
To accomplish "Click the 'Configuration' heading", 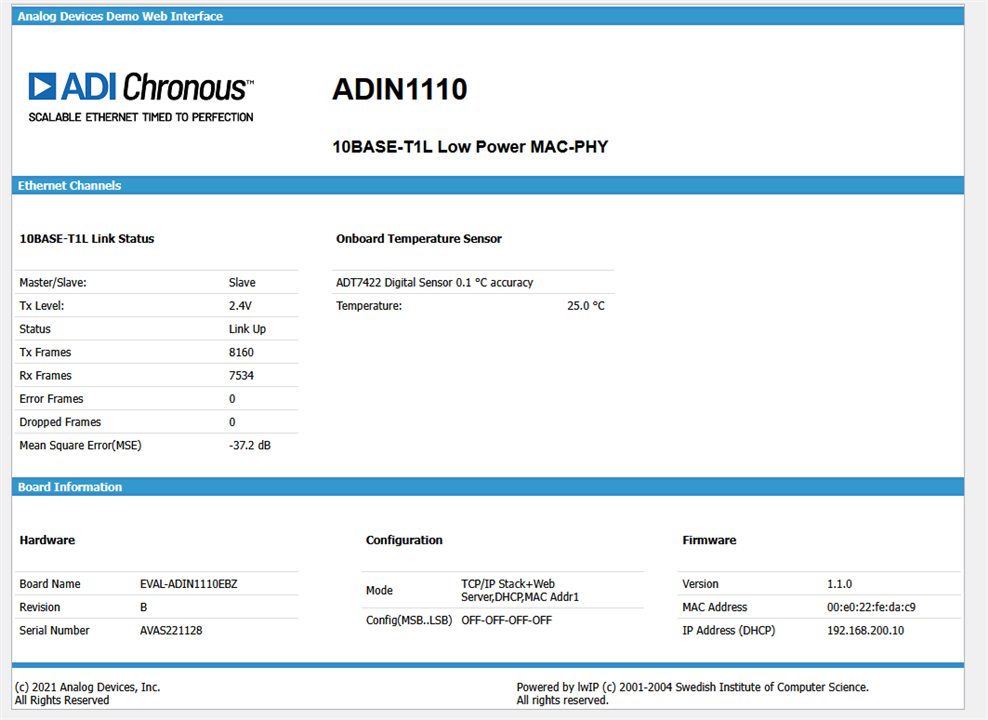I will 404,540.
